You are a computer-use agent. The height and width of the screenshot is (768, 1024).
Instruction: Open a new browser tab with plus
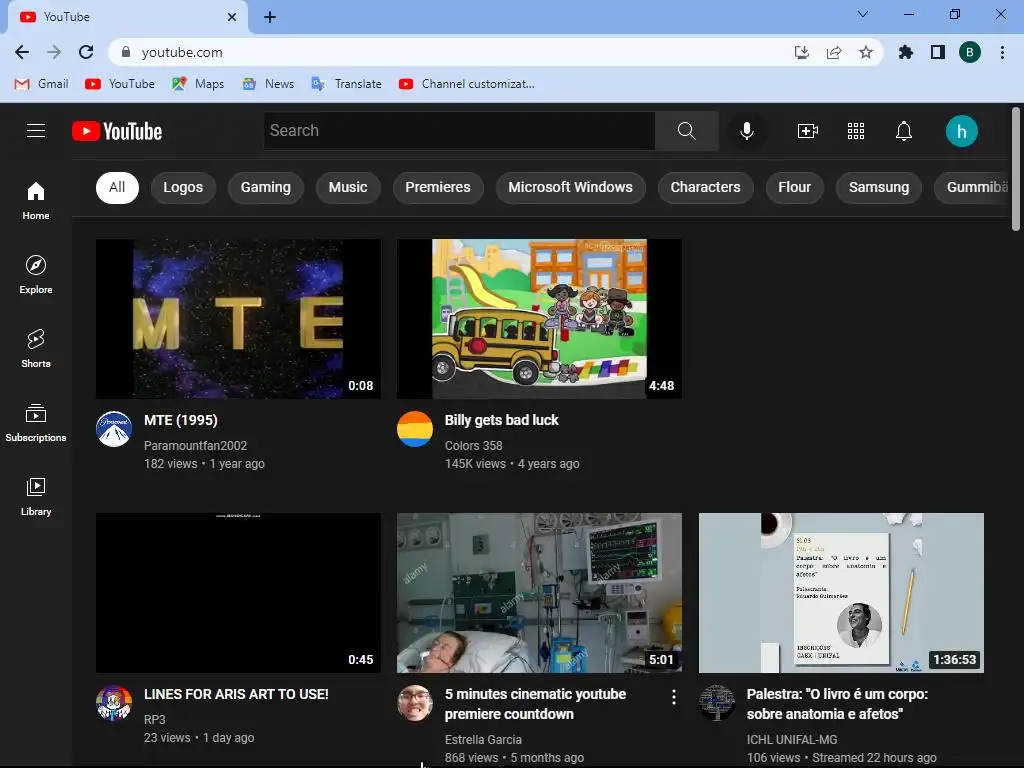(270, 17)
